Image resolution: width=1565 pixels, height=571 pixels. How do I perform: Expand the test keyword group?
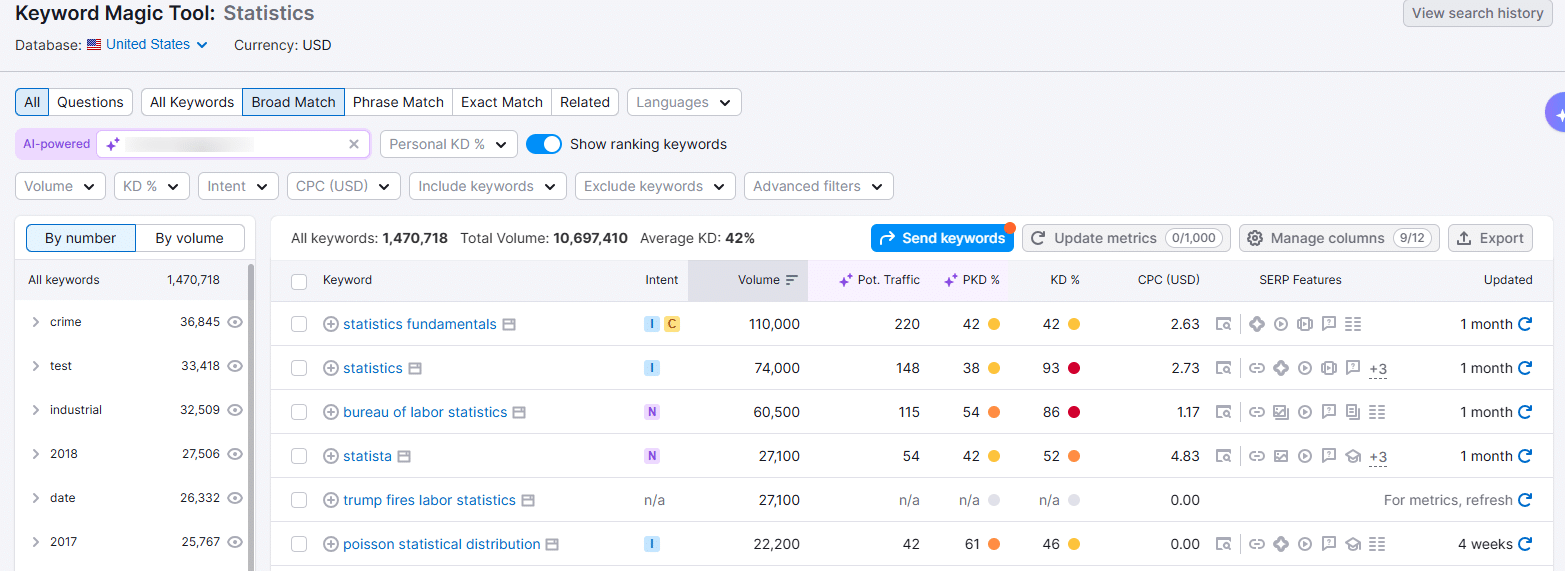36,366
